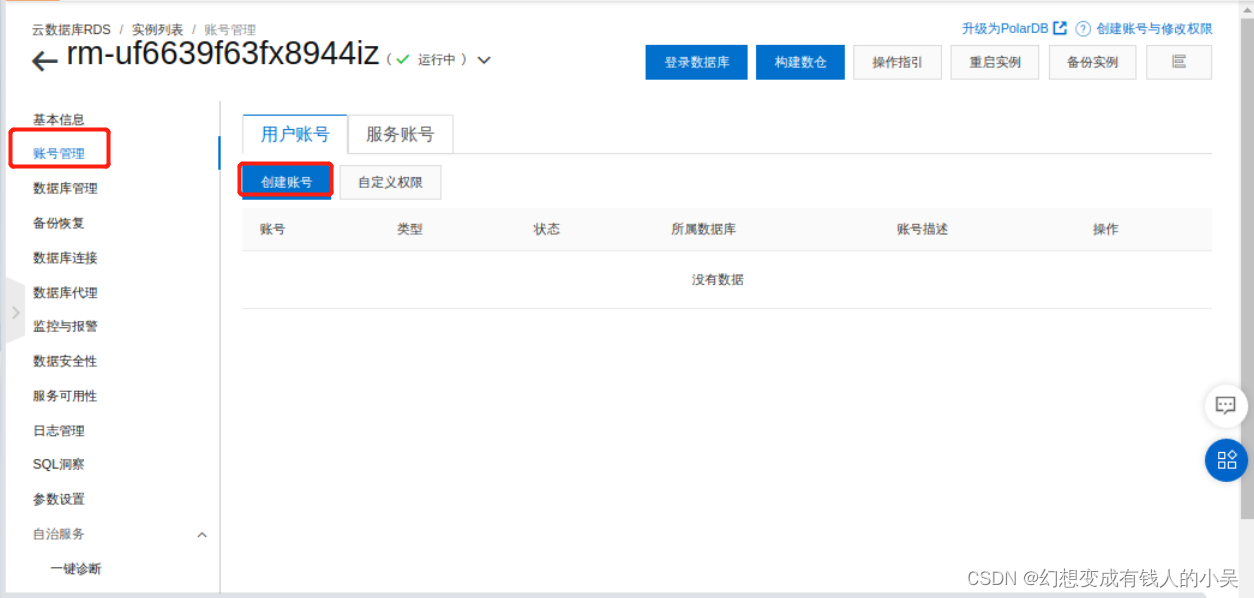Click the 状态 column header
Image resolution: width=1254 pixels, height=598 pixels.
click(x=547, y=229)
